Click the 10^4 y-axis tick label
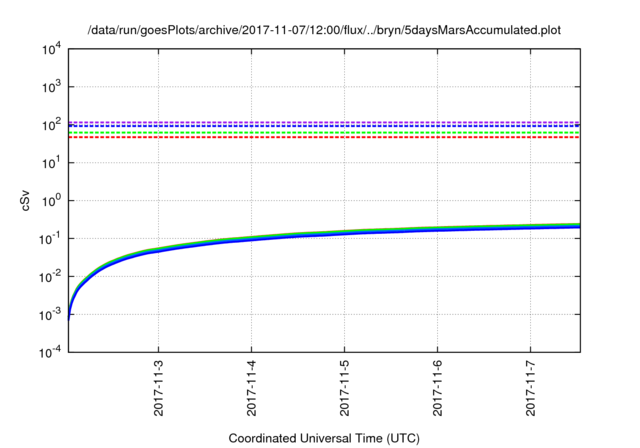 coord(51,50)
